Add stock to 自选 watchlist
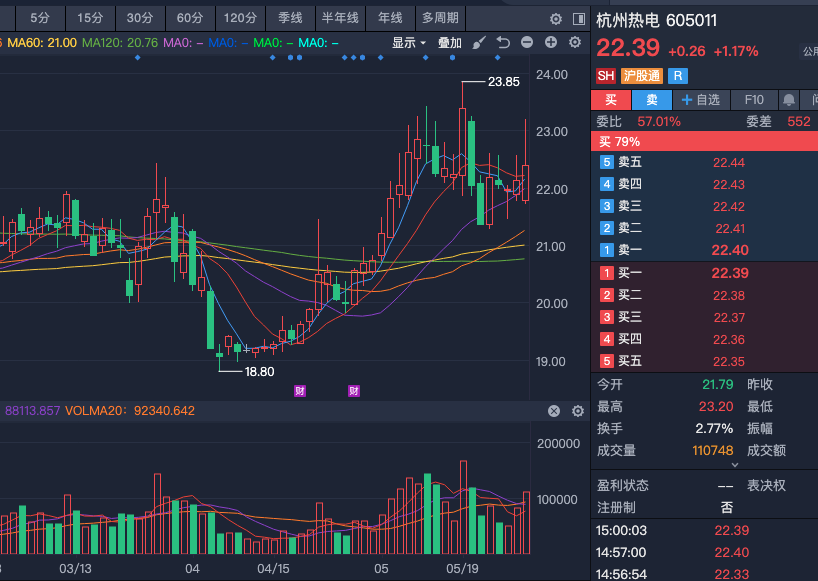 pyautogui.click(x=701, y=100)
